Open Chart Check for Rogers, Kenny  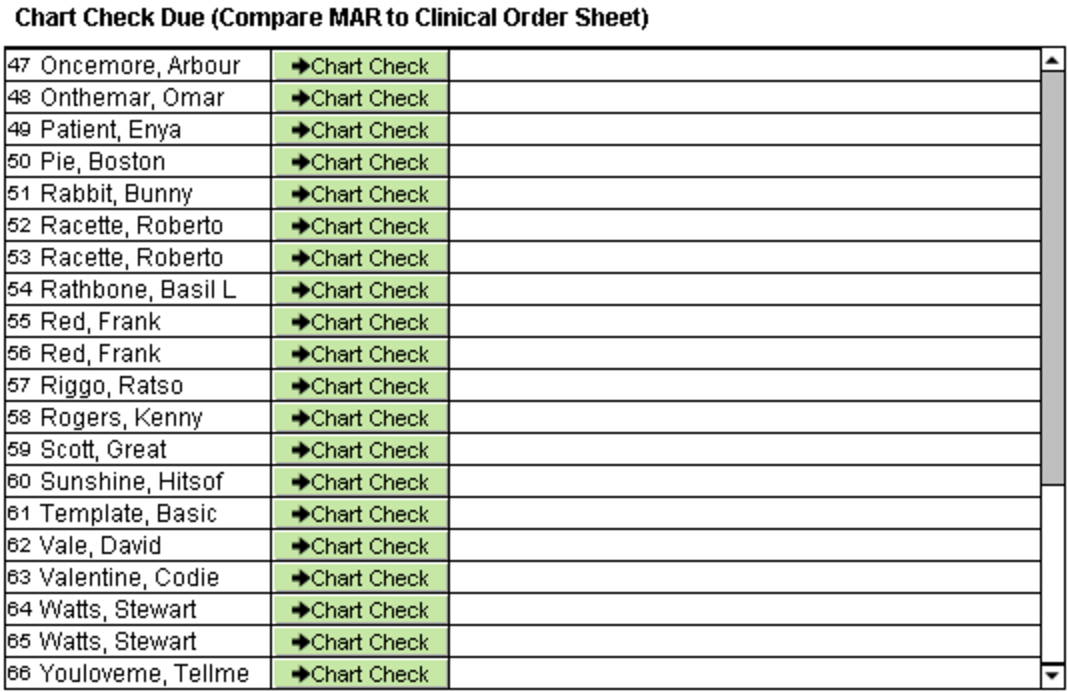(360, 418)
